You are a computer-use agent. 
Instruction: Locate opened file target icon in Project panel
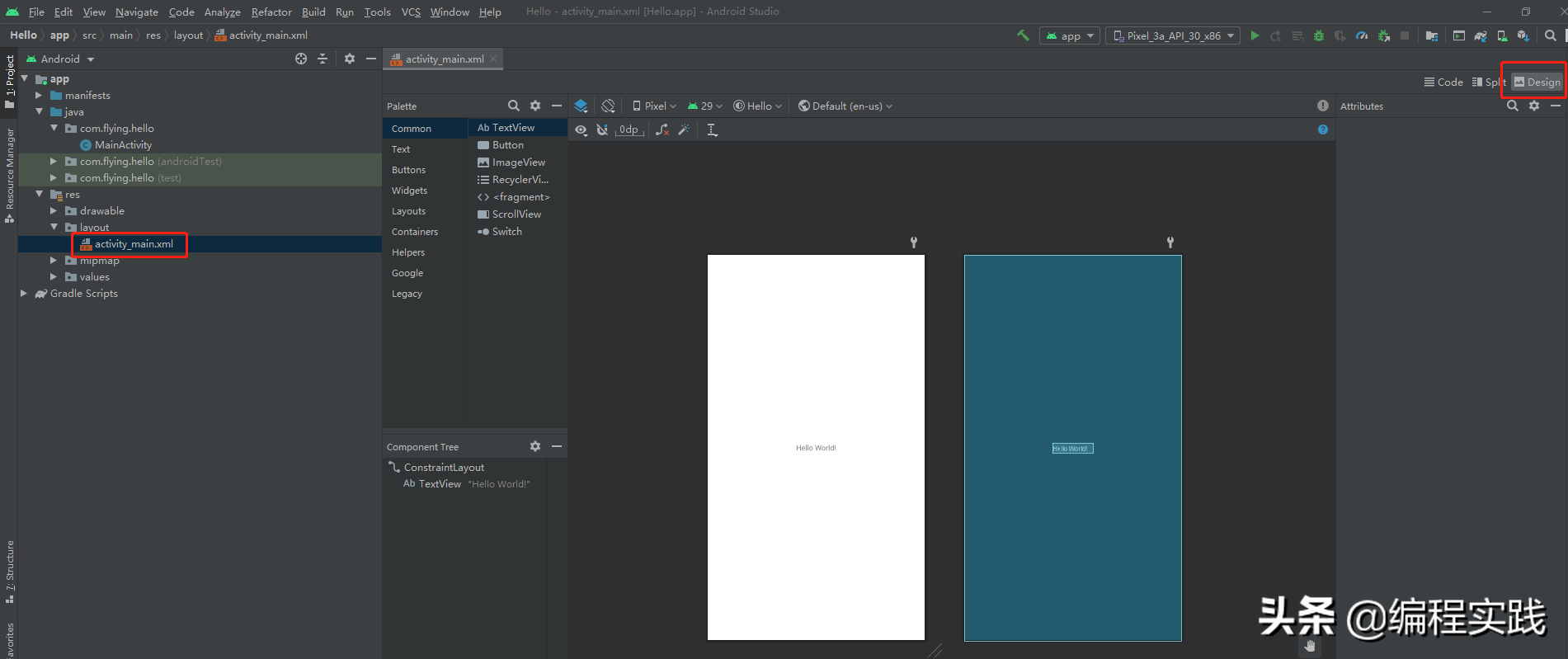tap(301, 59)
